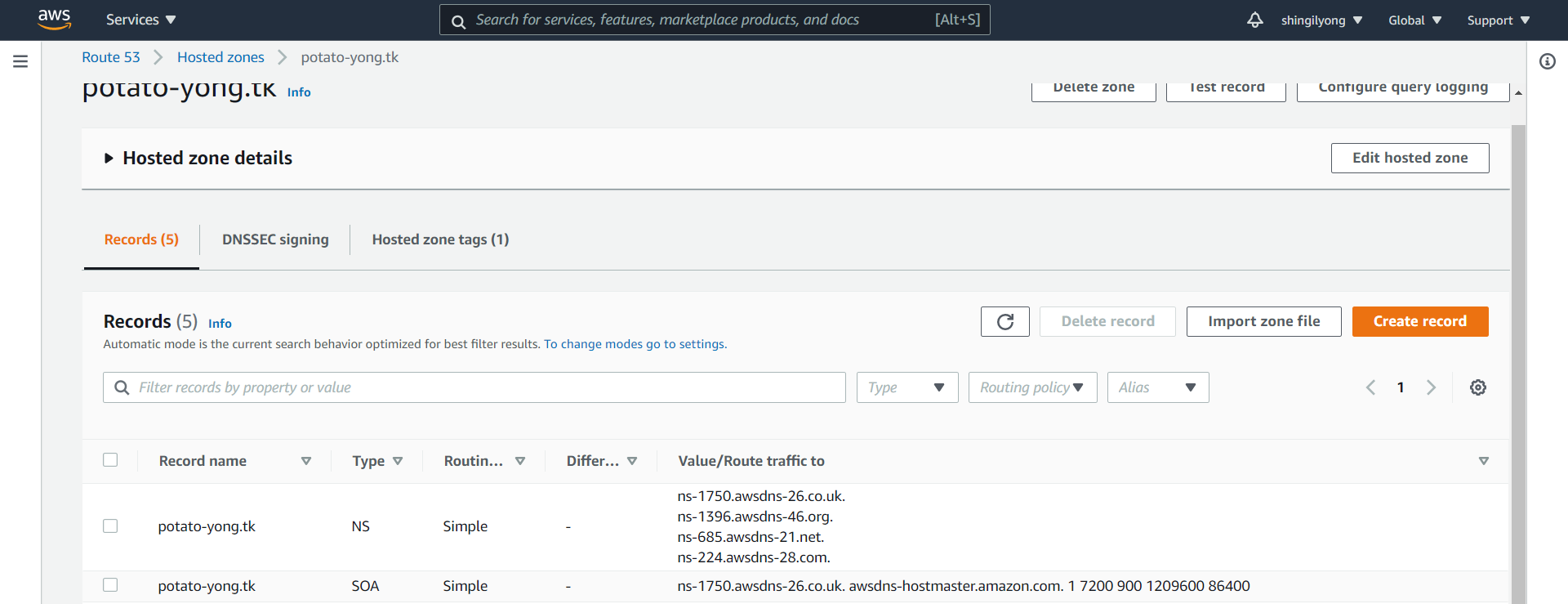
Task: Expand Hosted zone details section
Action: tap(109, 159)
